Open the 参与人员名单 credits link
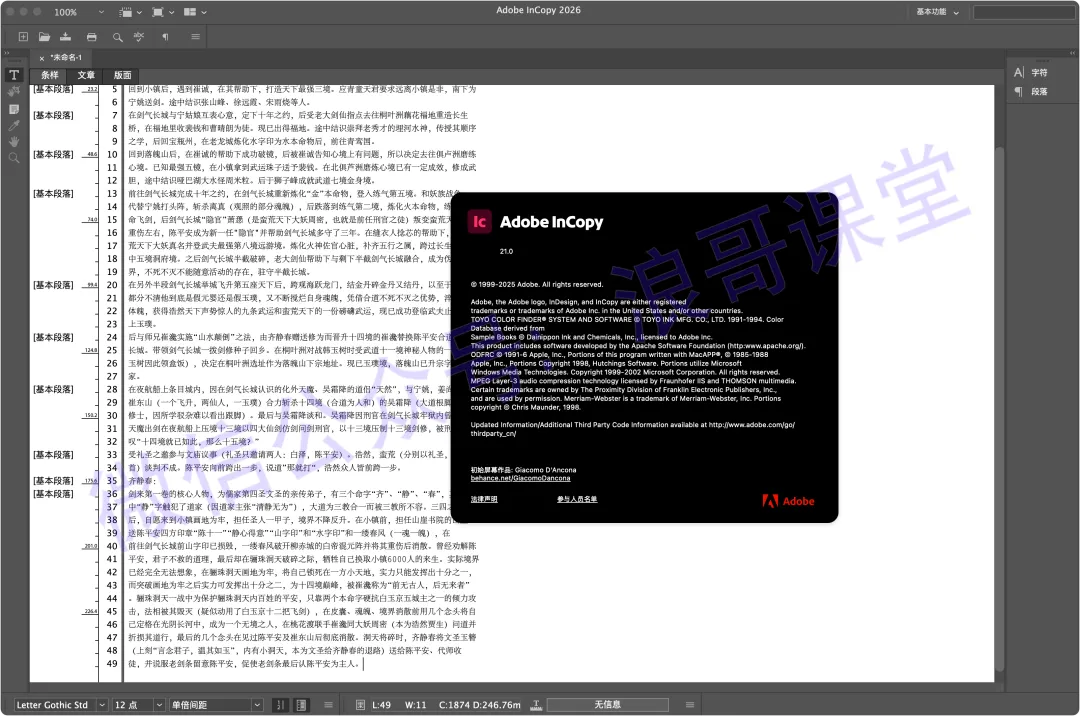 tap(577, 499)
